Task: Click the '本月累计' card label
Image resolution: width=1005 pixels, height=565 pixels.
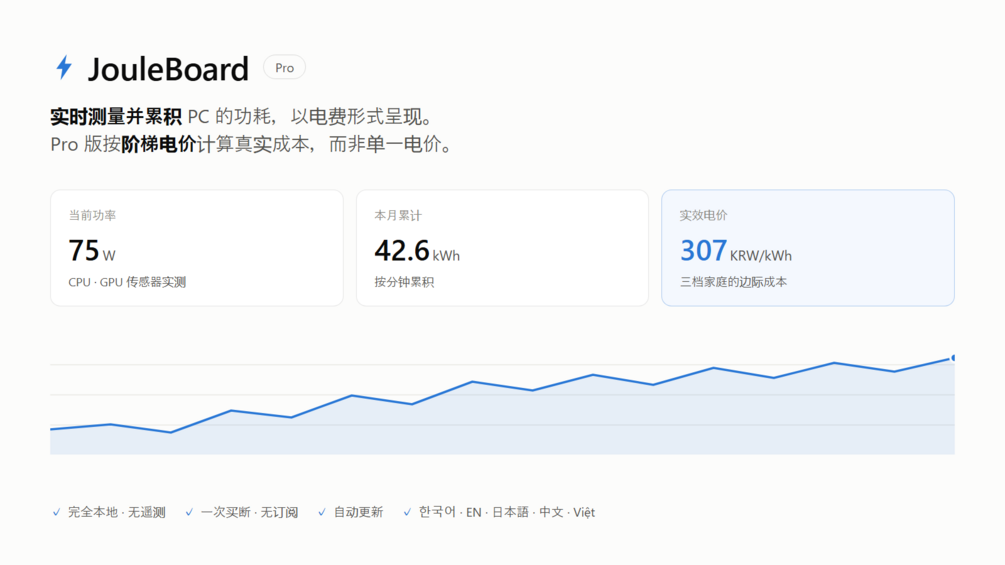Action: 398,215
